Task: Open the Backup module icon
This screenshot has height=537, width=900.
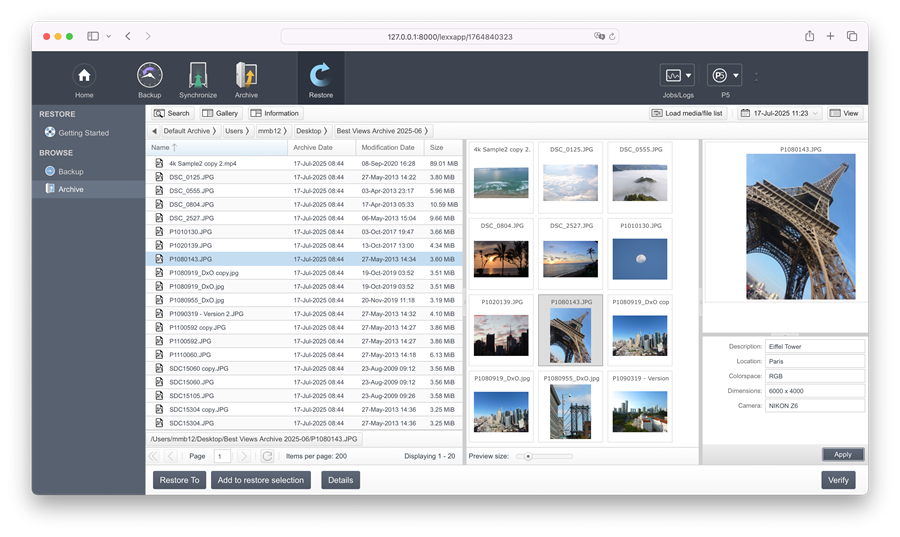Action: click(149, 77)
